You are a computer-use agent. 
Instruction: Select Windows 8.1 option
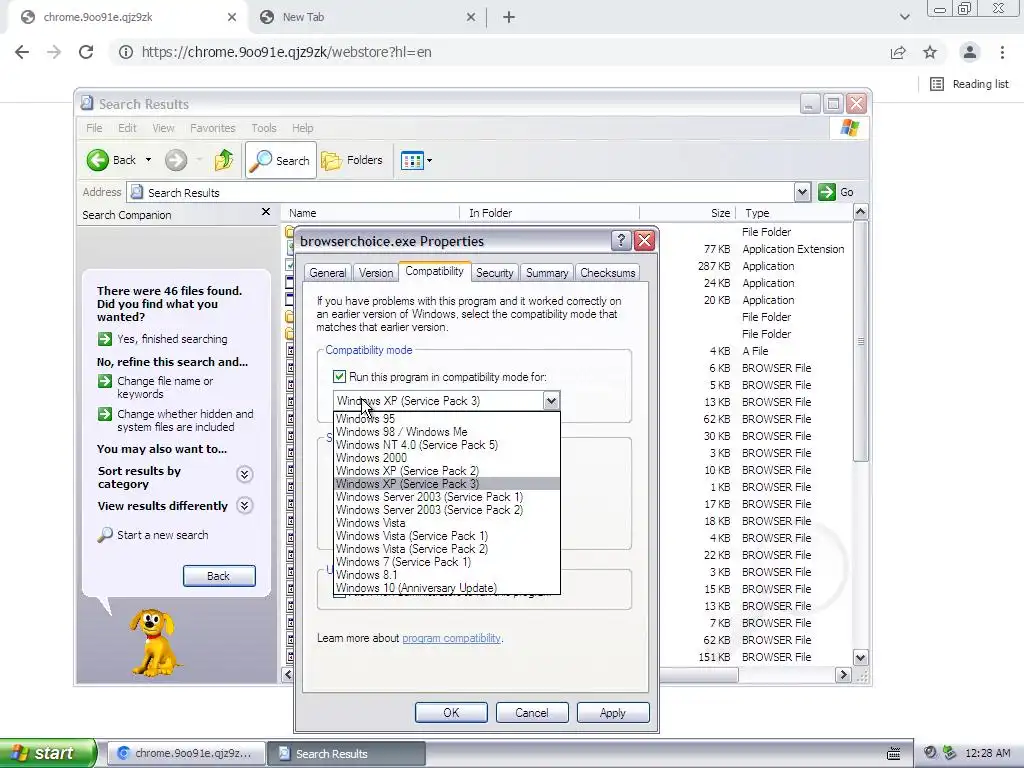(447, 575)
